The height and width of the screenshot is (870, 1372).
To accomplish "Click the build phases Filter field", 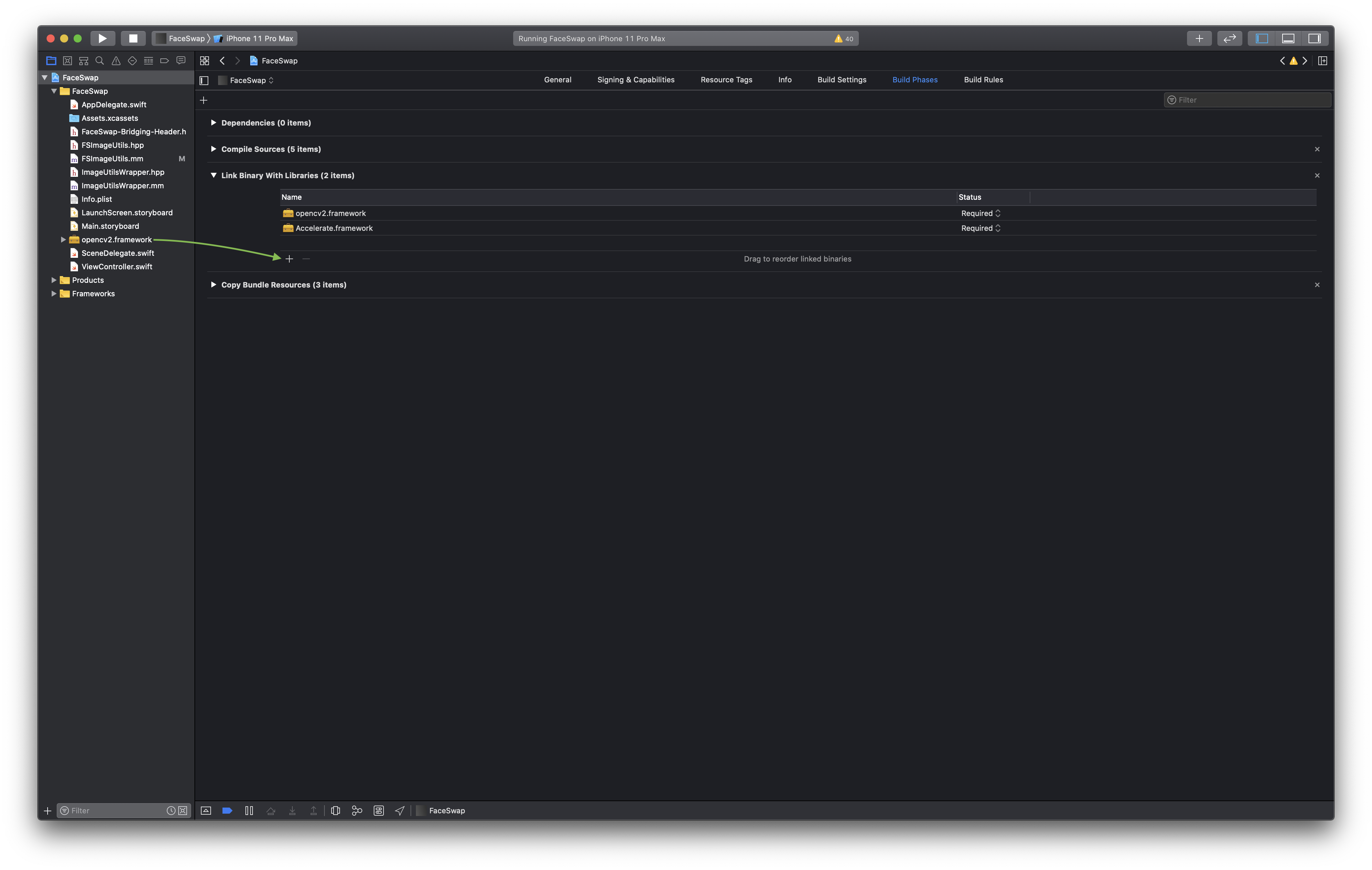I will pos(1248,100).
